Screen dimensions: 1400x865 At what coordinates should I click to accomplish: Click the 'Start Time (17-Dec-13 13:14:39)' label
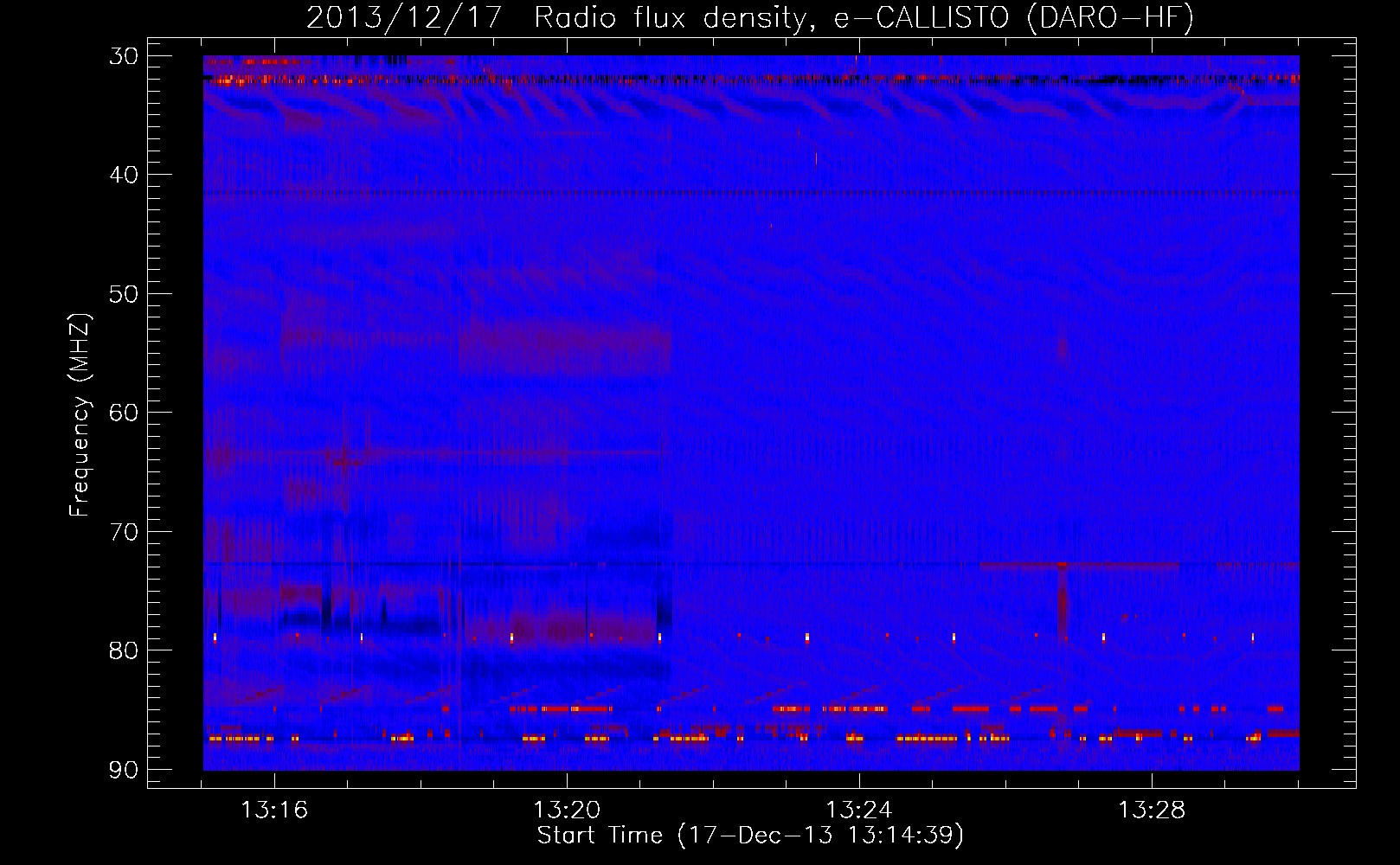point(750,836)
